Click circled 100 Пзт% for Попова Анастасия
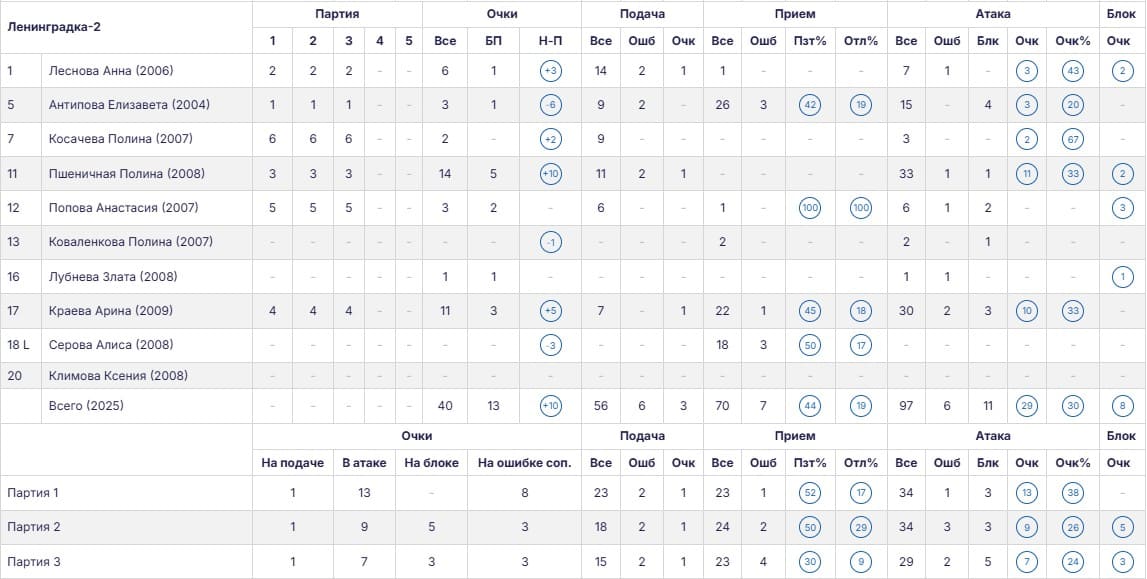 coord(810,208)
